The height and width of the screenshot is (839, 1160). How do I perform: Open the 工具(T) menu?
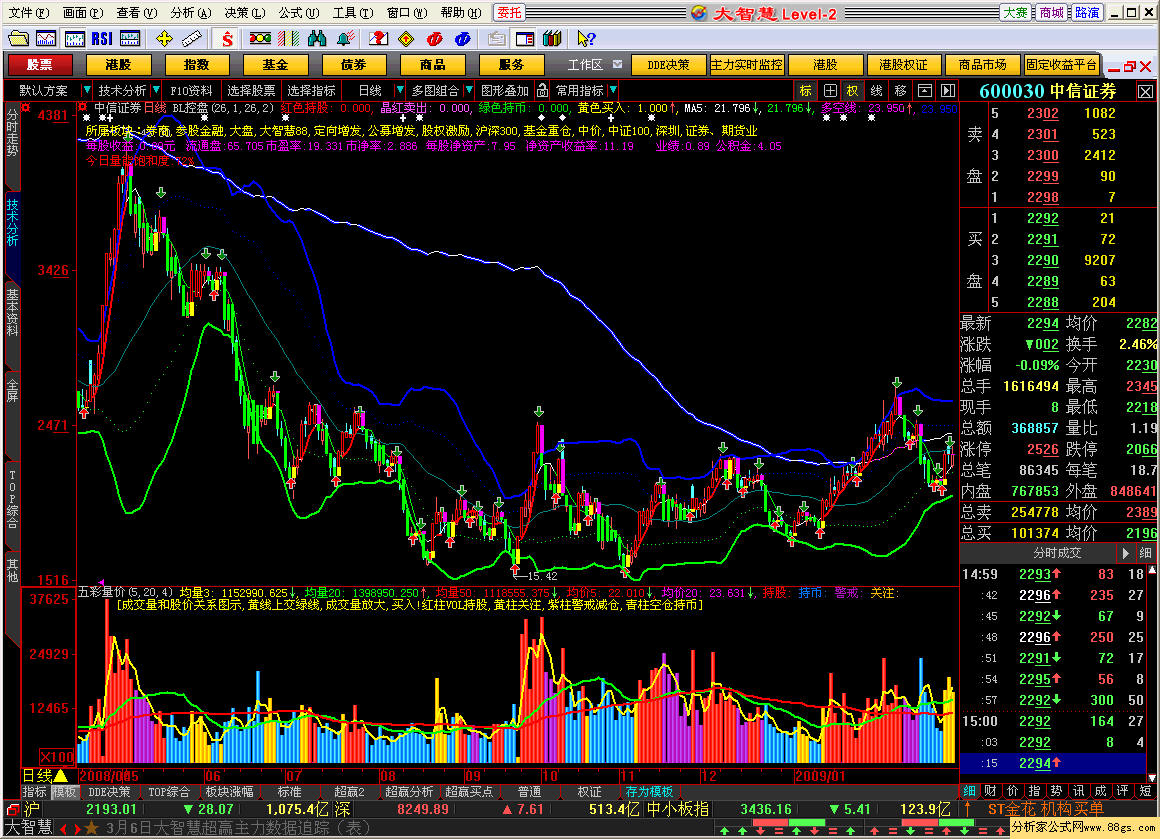(353, 13)
